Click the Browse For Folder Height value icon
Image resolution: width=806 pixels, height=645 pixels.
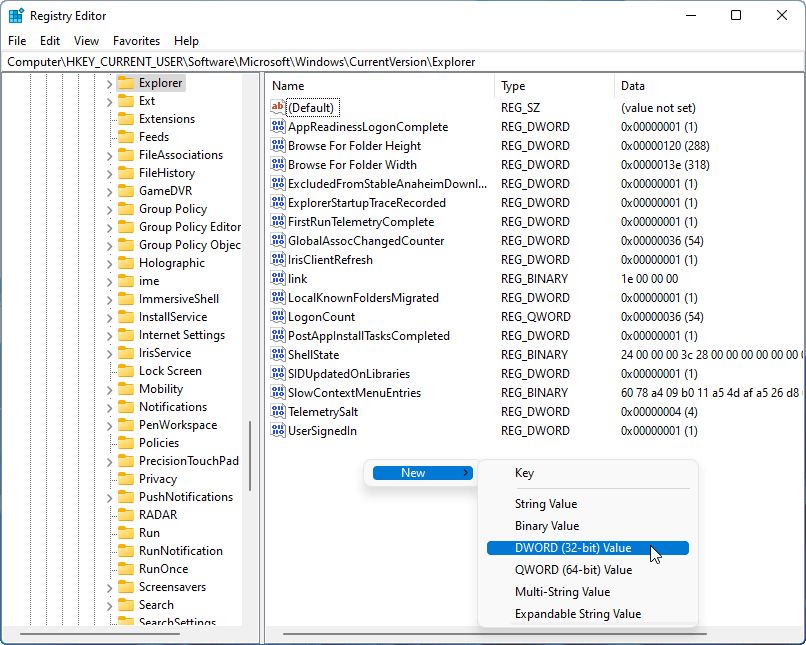click(x=278, y=145)
